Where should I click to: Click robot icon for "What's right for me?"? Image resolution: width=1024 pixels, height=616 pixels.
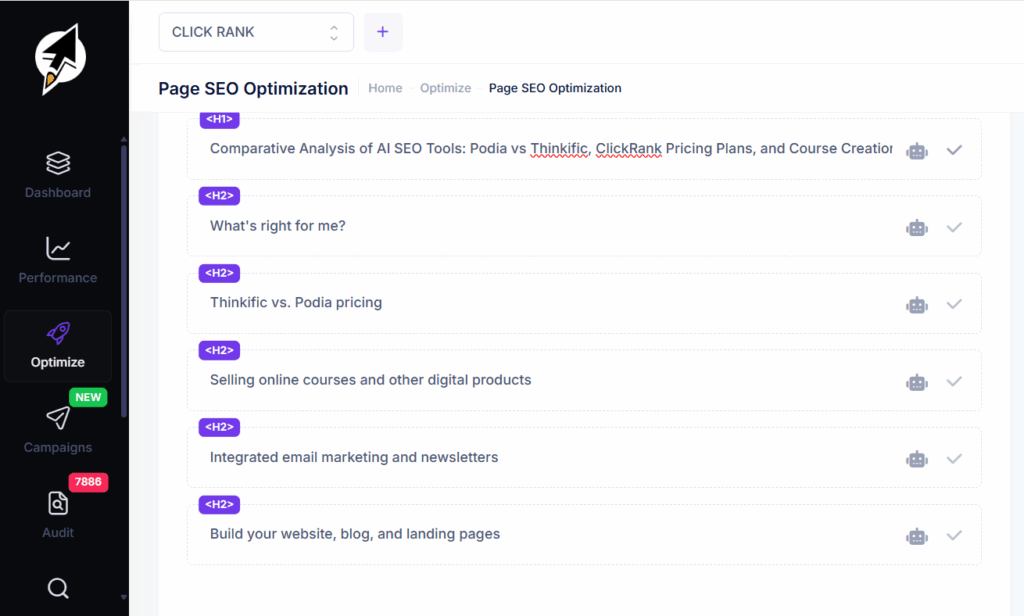(917, 228)
